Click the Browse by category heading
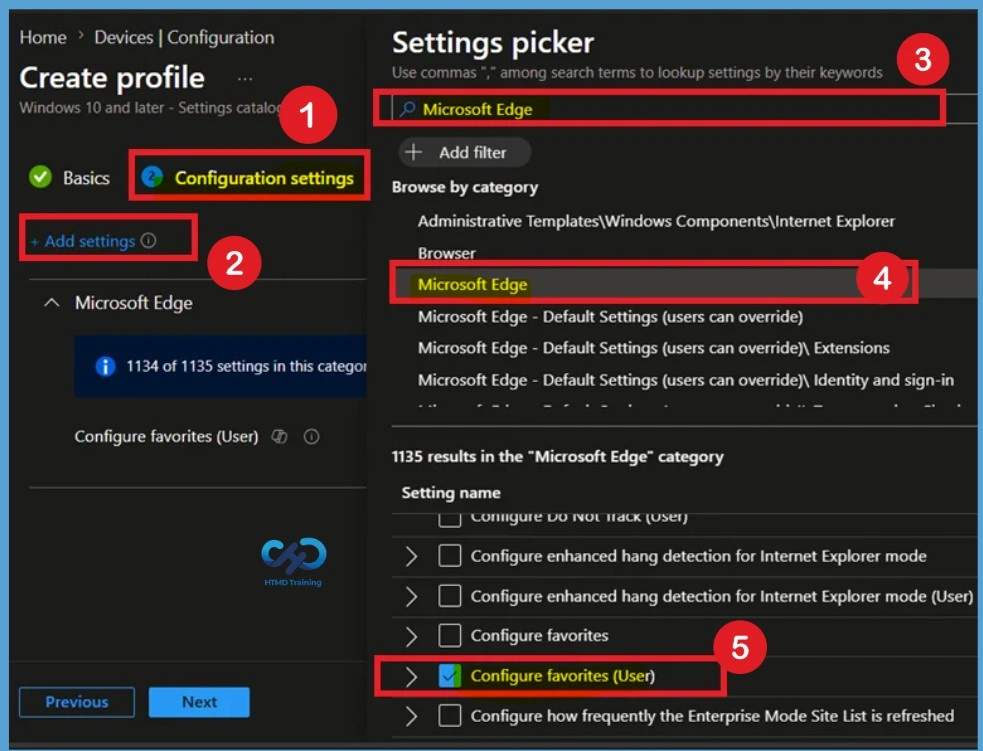983x751 pixels. pos(465,187)
